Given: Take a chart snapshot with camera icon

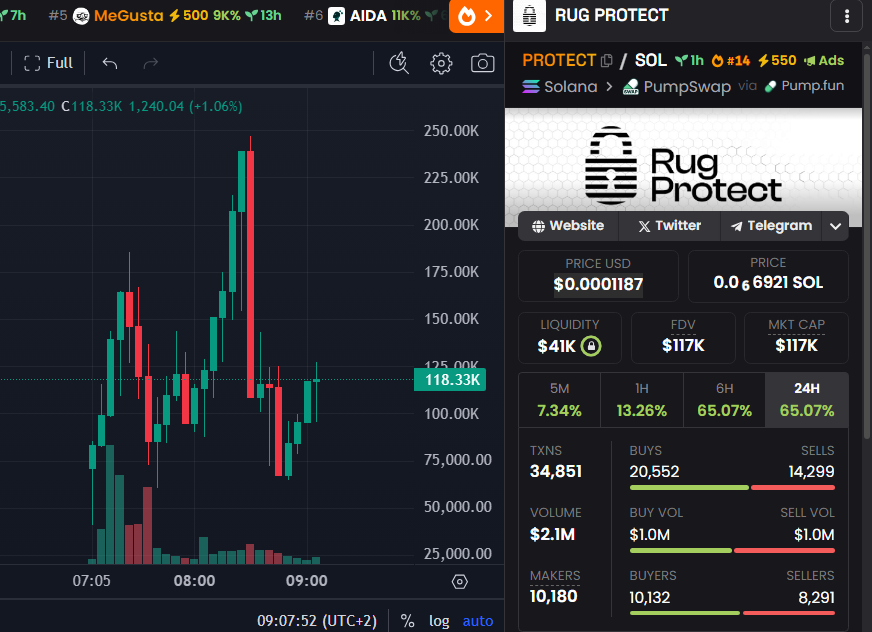Looking at the screenshot, I should click(x=482, y=63).
